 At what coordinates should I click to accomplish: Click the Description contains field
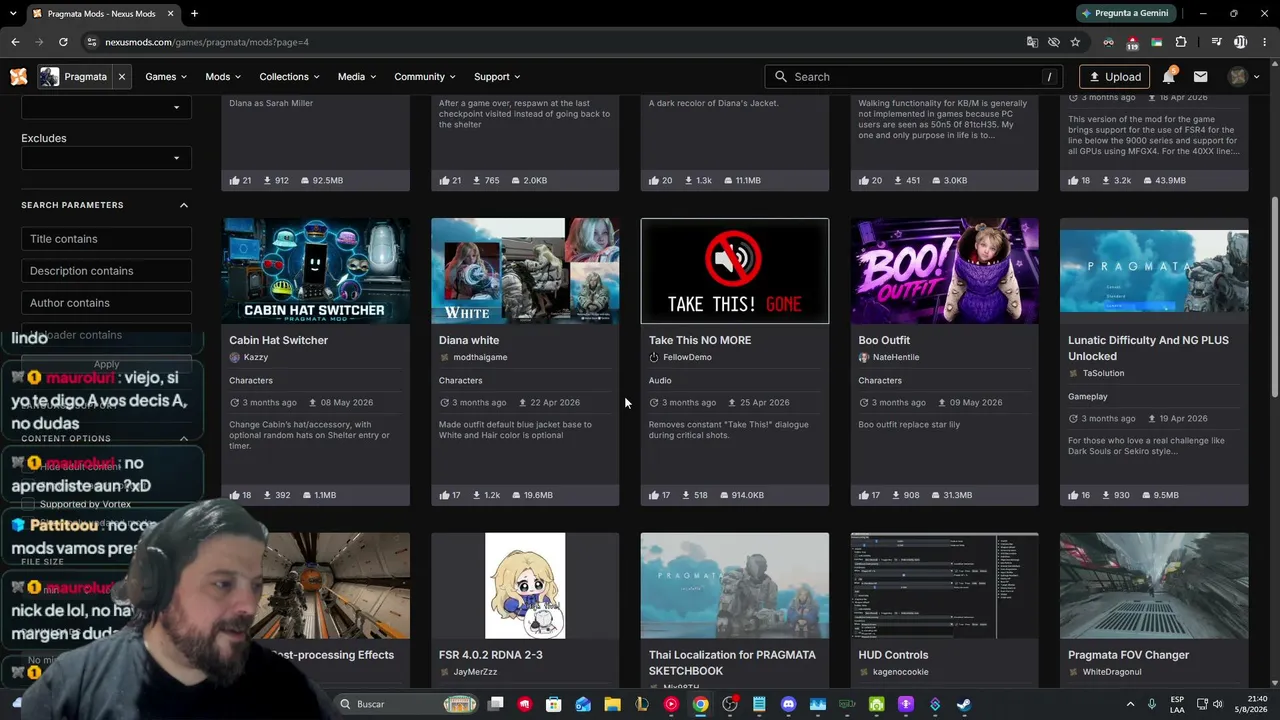106,271
